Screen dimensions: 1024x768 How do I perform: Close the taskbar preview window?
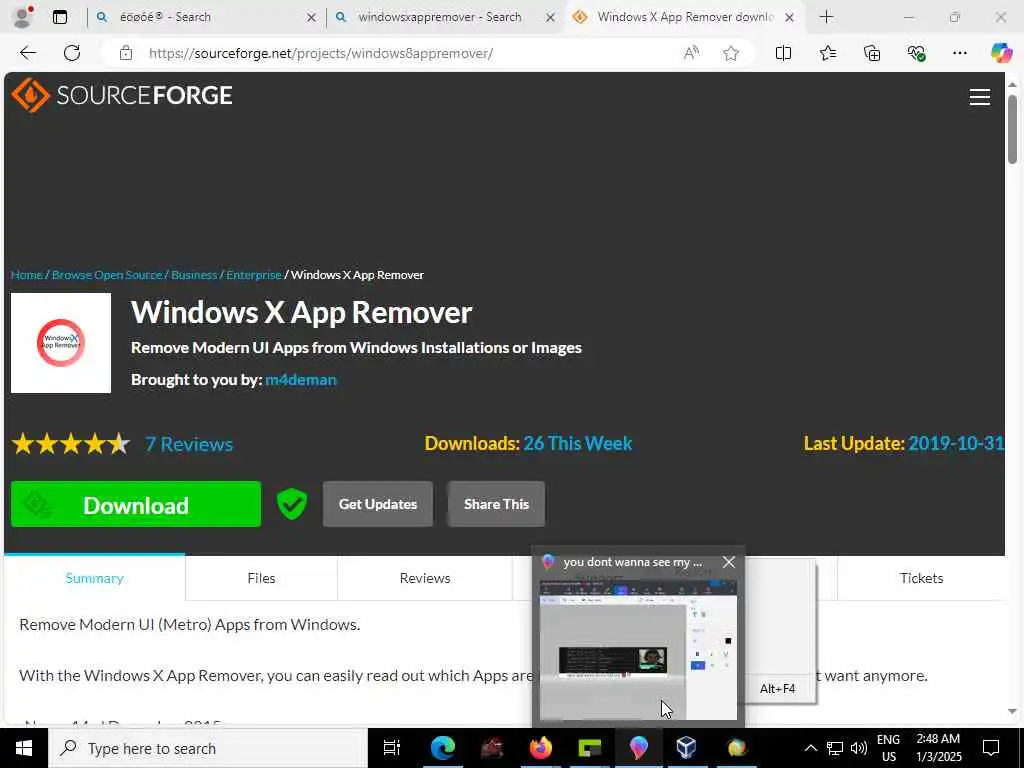[x=729, y=562]
